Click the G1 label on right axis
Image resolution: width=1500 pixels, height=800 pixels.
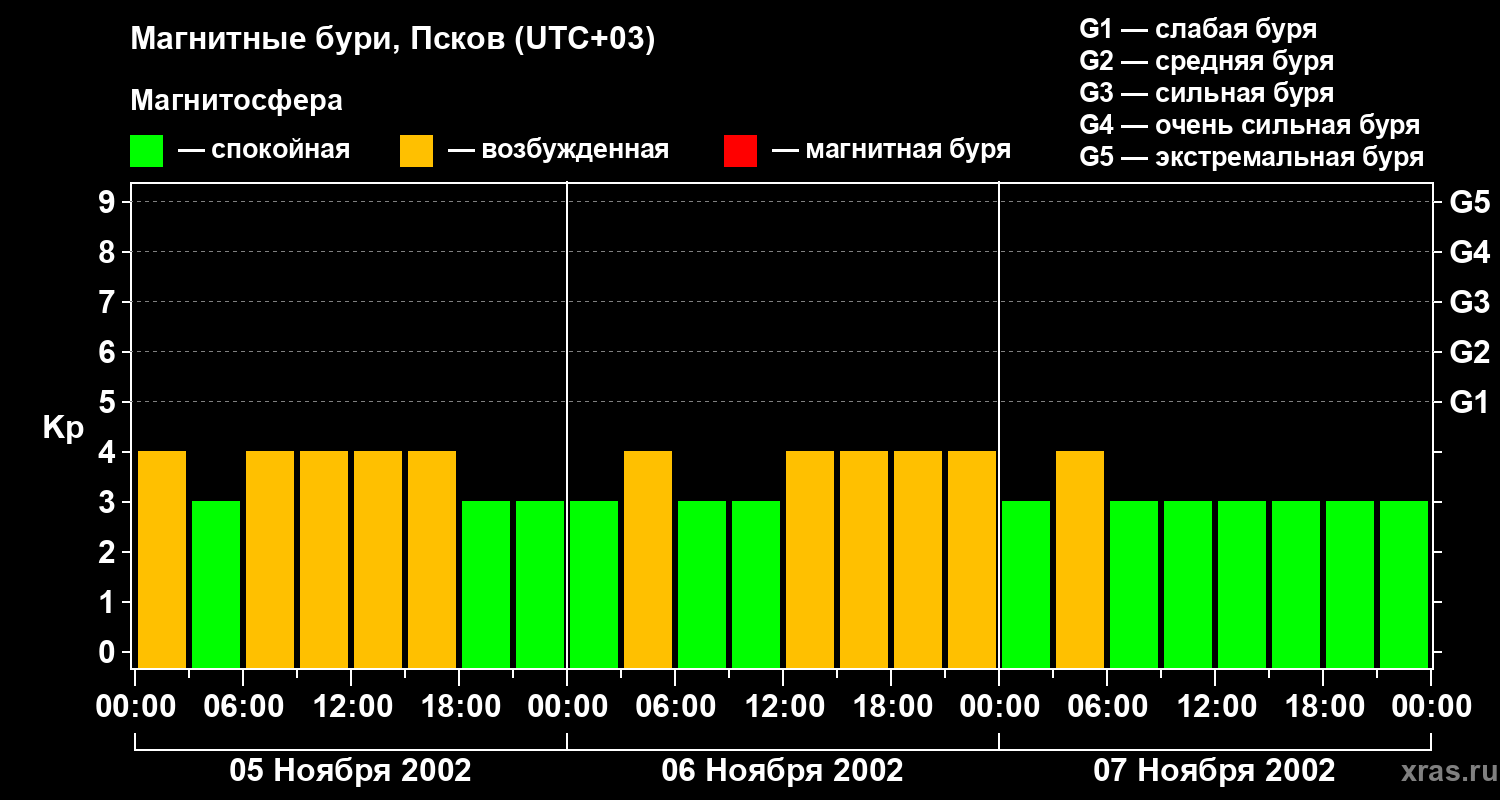(1469, 403)
